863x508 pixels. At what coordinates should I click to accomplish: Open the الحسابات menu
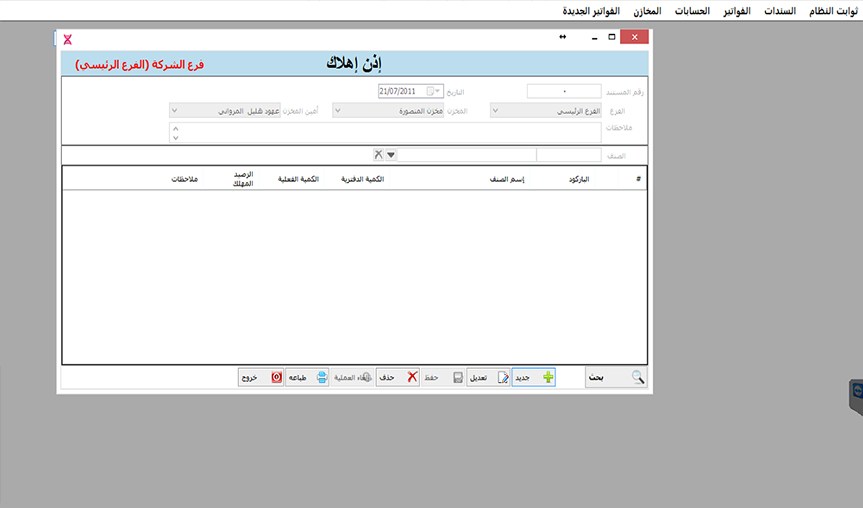click(x=693, y=11)
